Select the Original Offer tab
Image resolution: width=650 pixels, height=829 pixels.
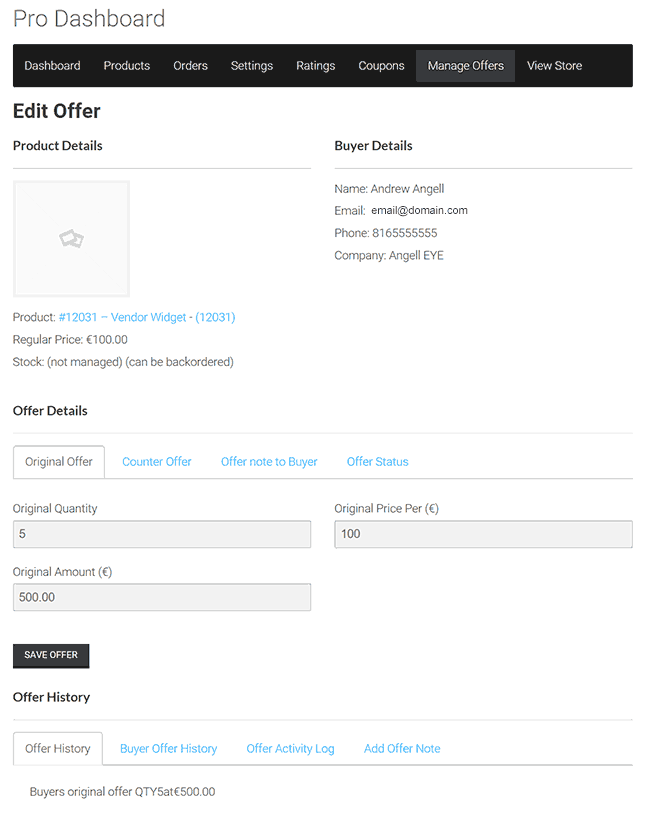[x=59, y=462]
